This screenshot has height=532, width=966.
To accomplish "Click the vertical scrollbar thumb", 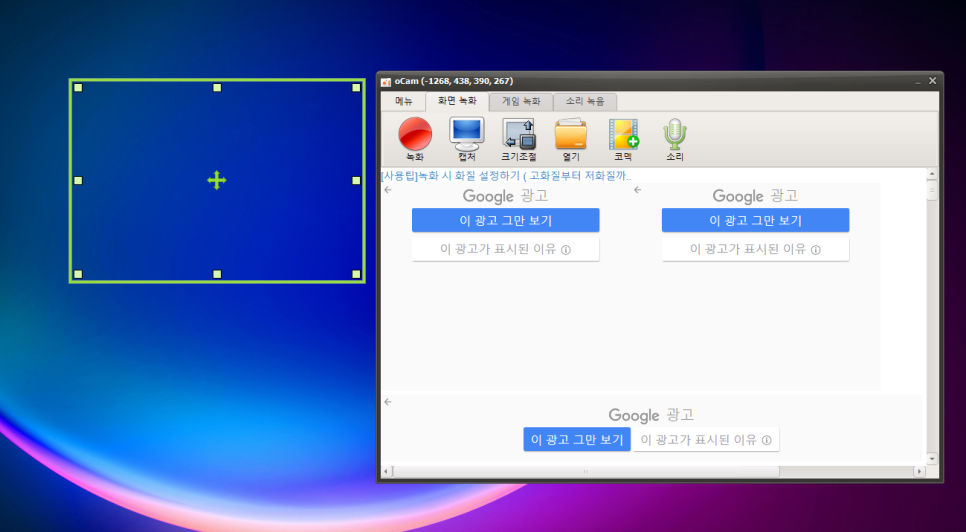I will tap(932, 191).
